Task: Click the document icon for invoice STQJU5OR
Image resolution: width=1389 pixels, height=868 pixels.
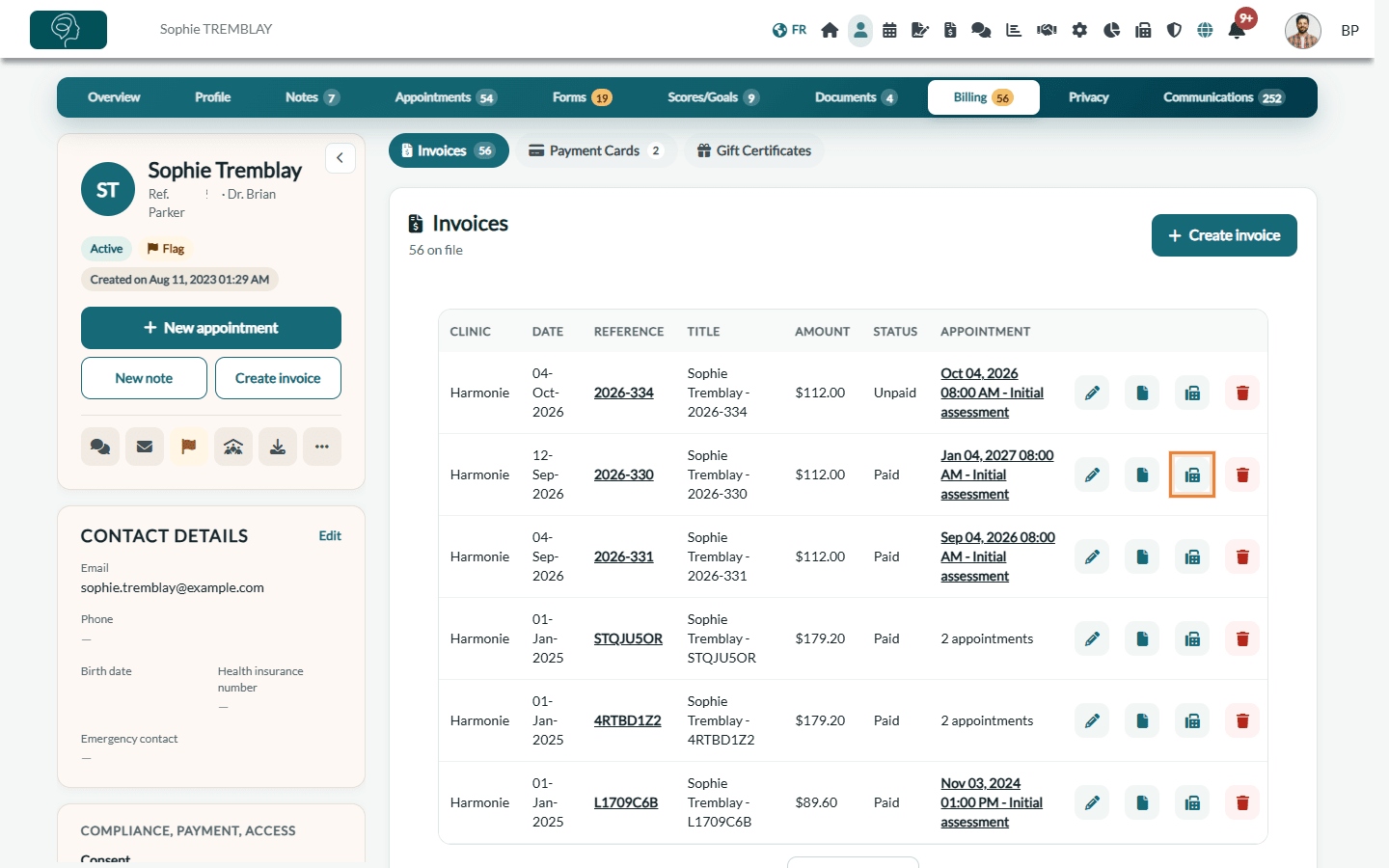Action: click(1142, 638)
